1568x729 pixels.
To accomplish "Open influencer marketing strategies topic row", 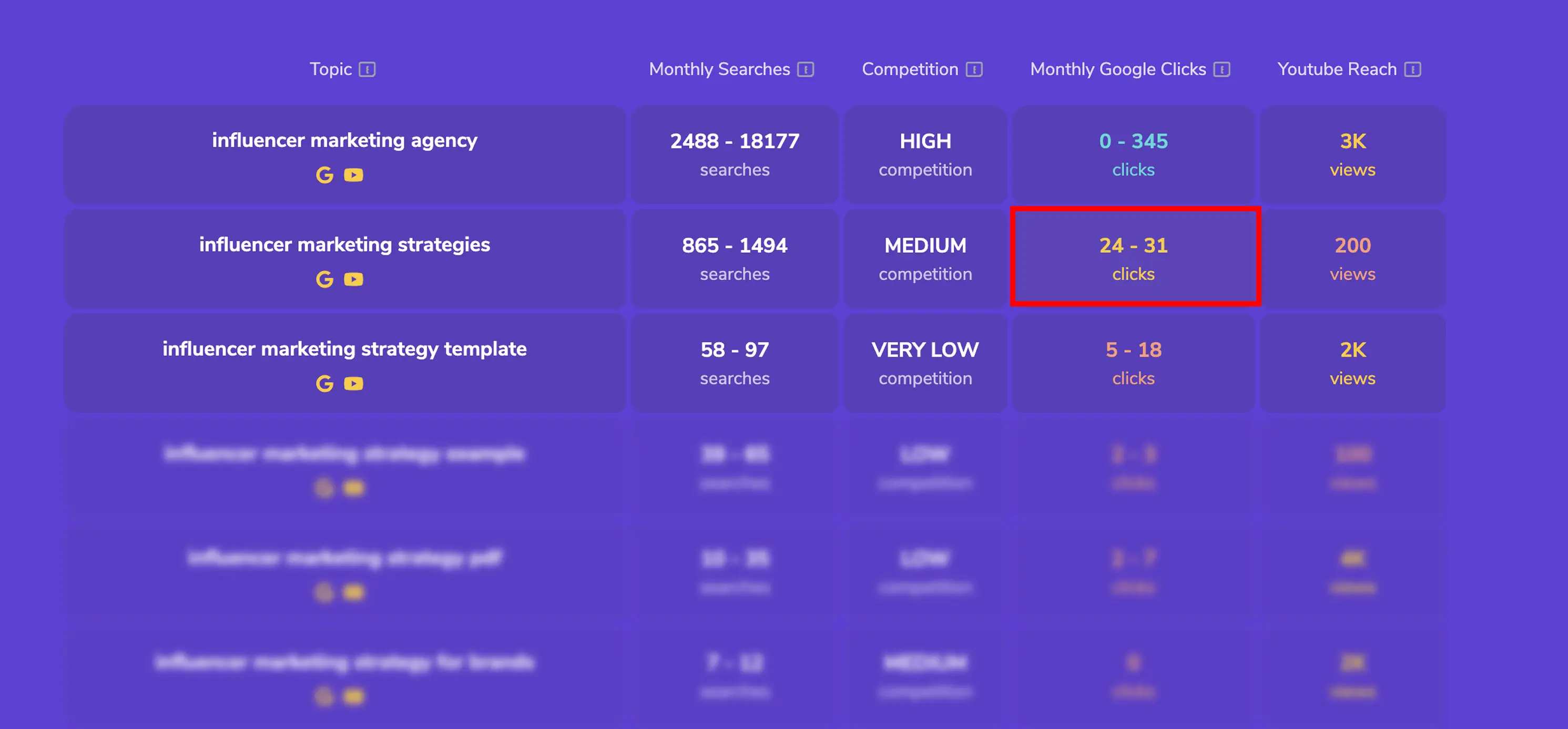I will coord(344,244).
